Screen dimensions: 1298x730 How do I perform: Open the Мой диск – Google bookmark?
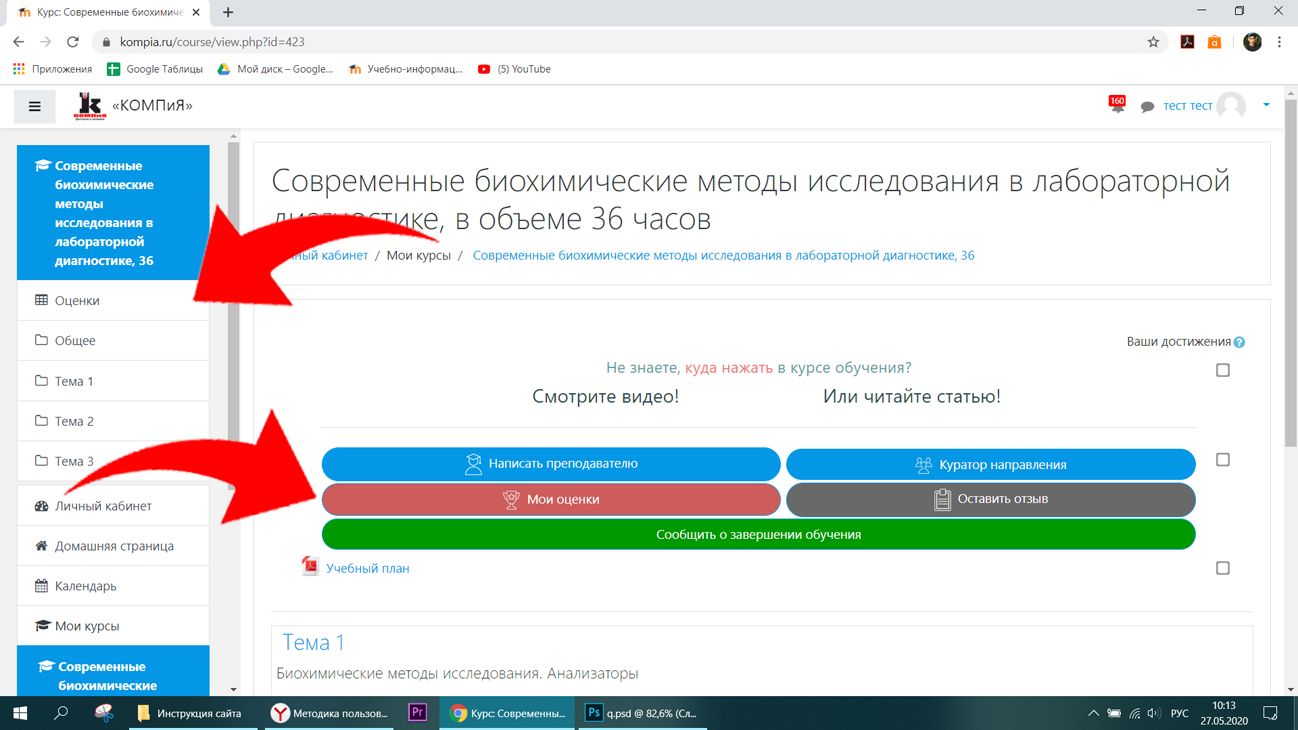(x=275, y=69)
